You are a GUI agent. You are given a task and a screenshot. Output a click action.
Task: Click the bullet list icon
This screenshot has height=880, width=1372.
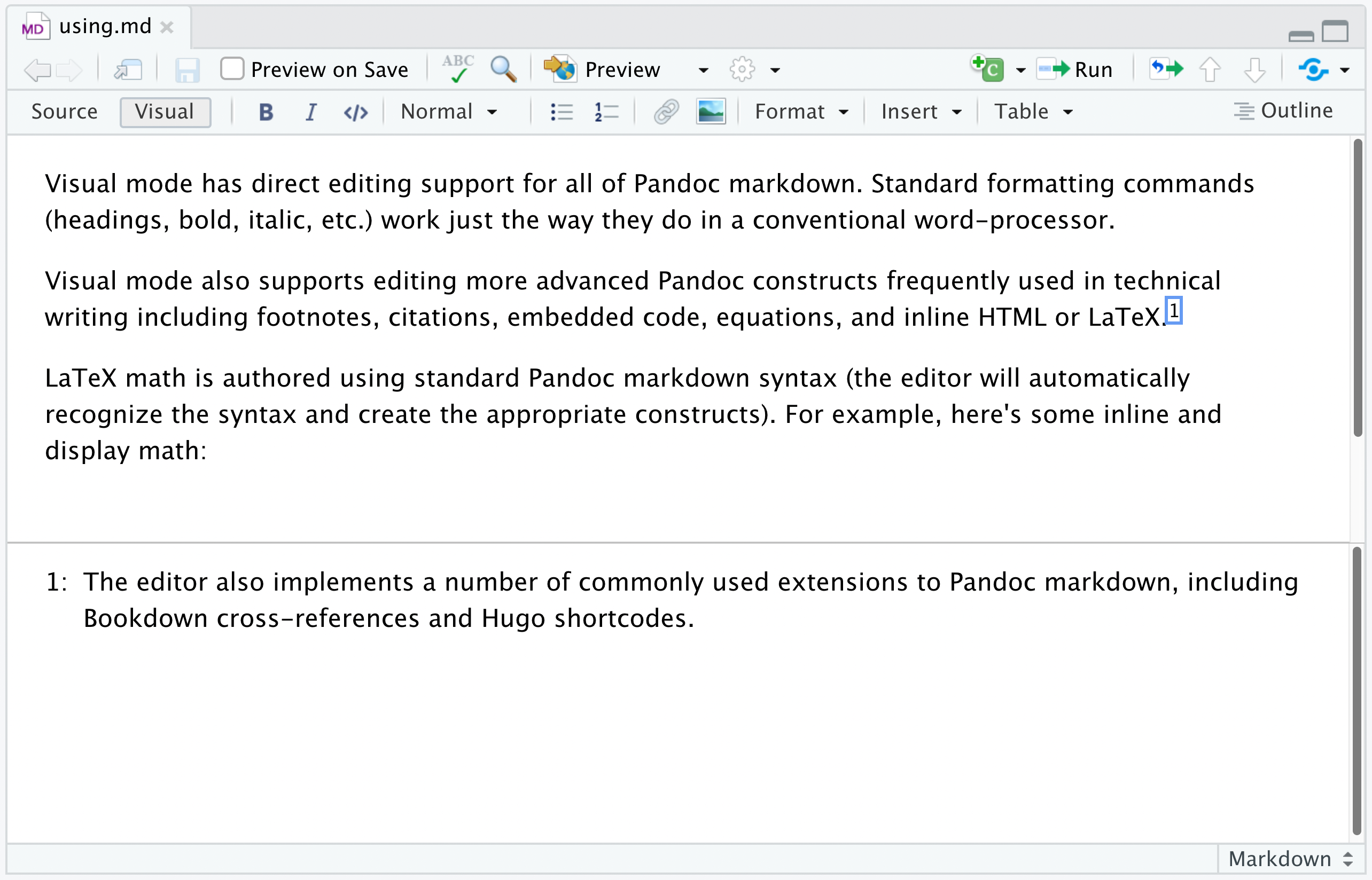[559, 111]
